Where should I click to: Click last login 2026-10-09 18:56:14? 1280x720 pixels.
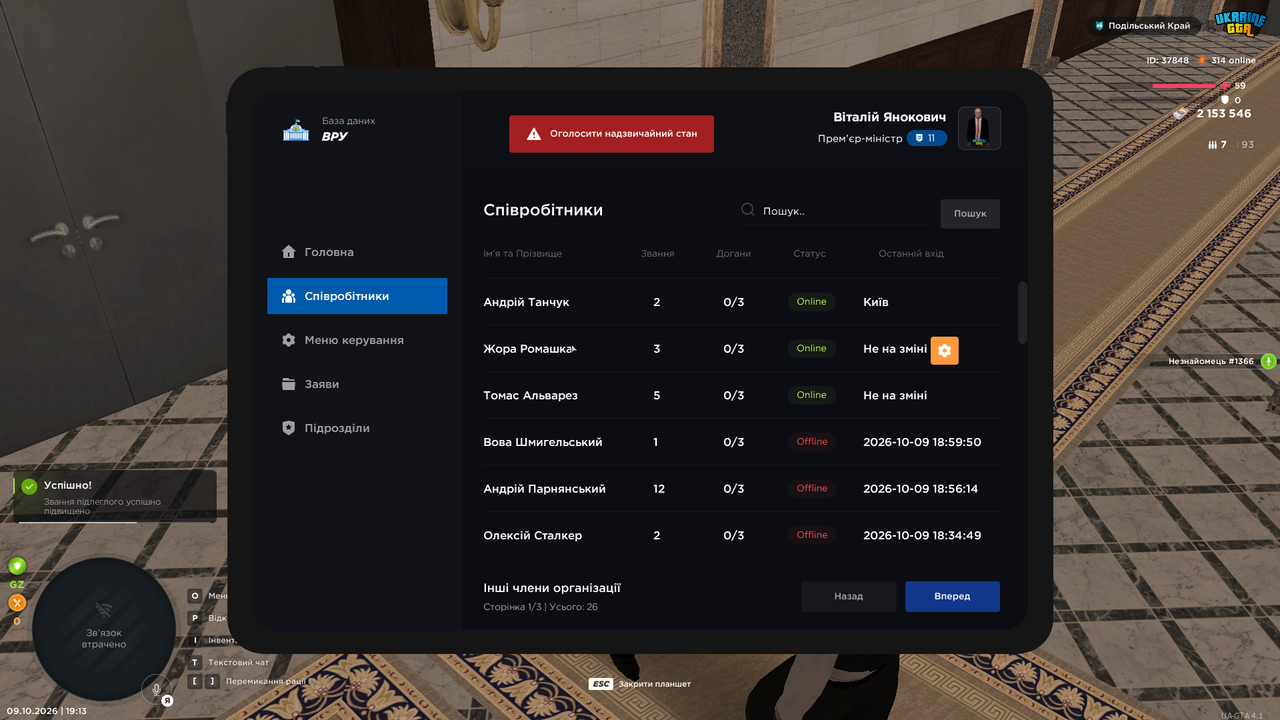tap(921, 489)
